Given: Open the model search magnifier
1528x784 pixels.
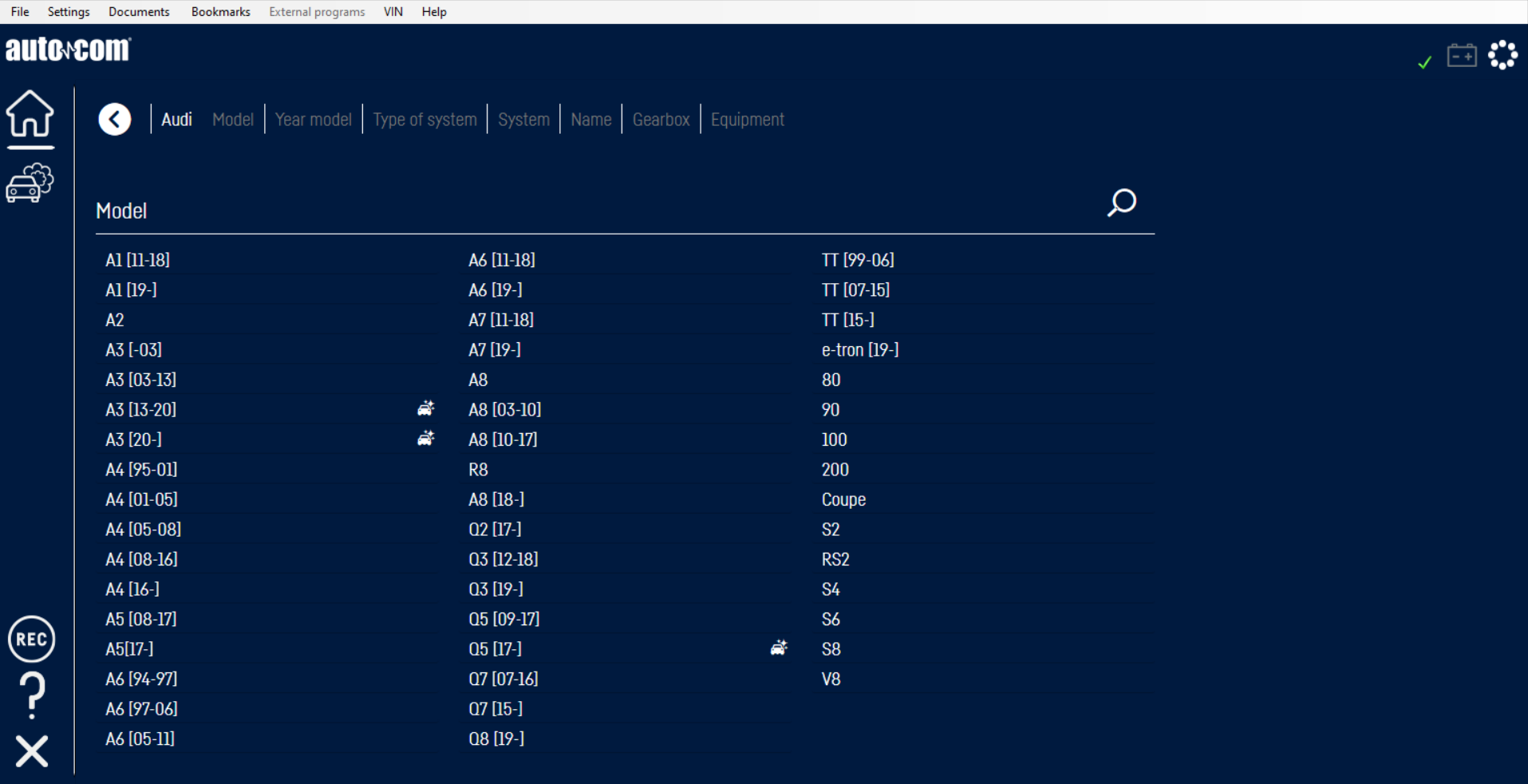Looking at the screenshot, I should (x=1121, y=203).
